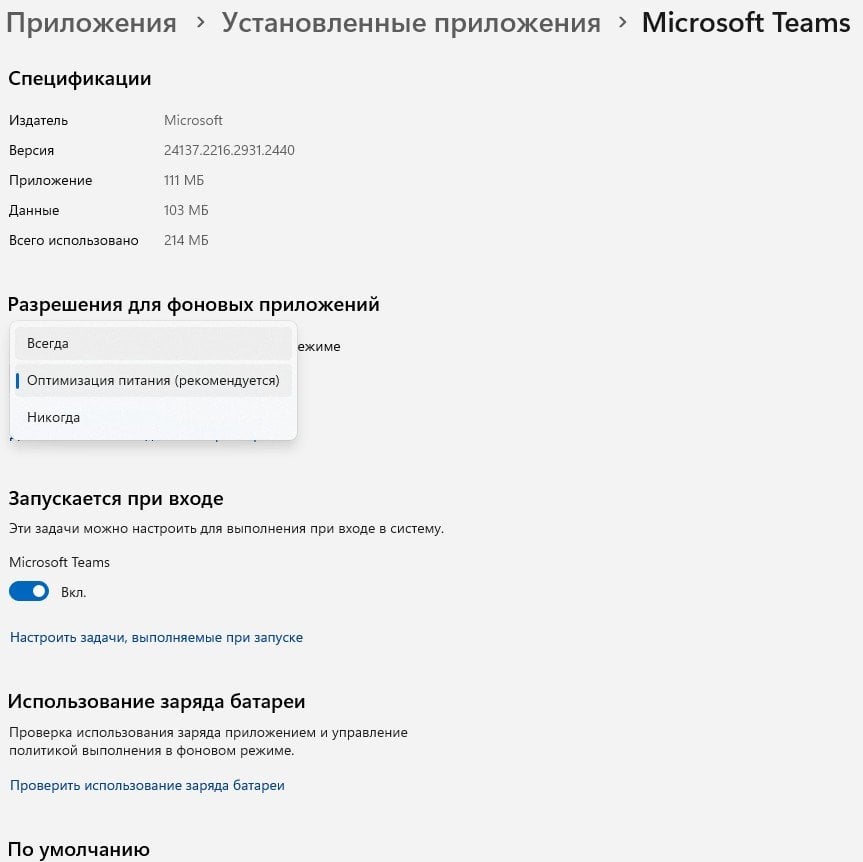
Task: Select the version number 24137.2216.2931.2440
Action: click(x=229, y=150)
